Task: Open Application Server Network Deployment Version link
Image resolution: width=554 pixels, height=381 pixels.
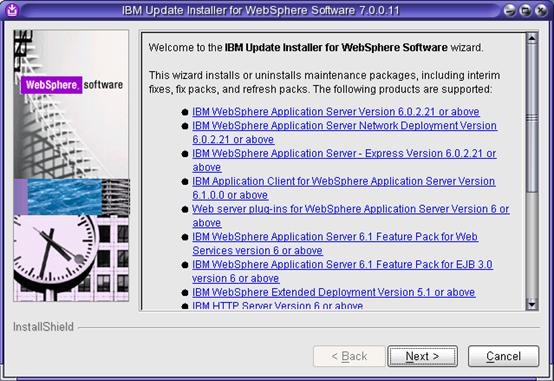Action: tap(344, 133)
